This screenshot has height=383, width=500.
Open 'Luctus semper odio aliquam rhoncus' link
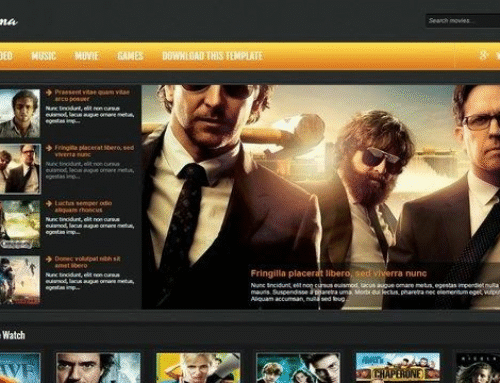pyautogui.click(x=83, y=206)
